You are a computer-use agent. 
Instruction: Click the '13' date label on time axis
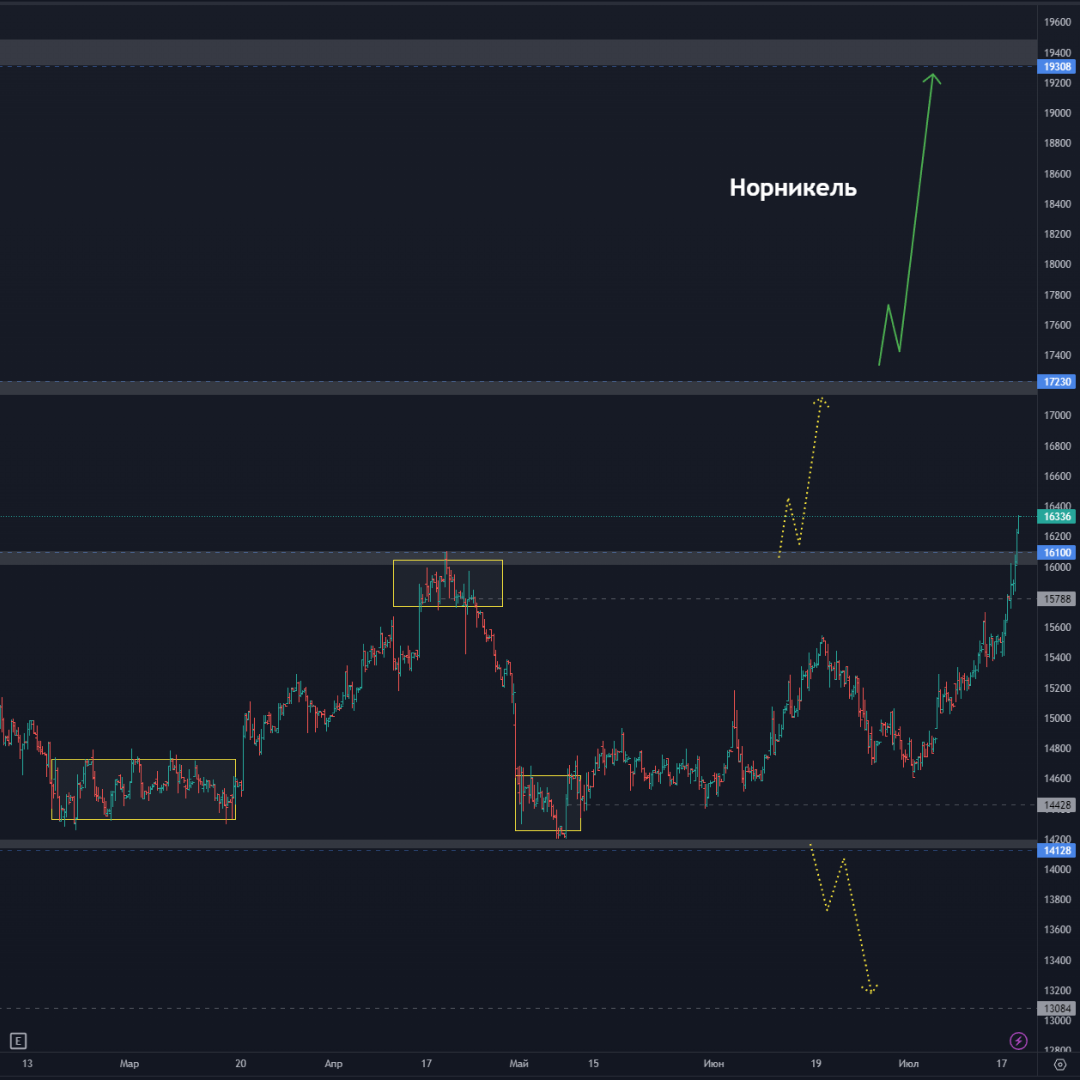pos(28,1063)
